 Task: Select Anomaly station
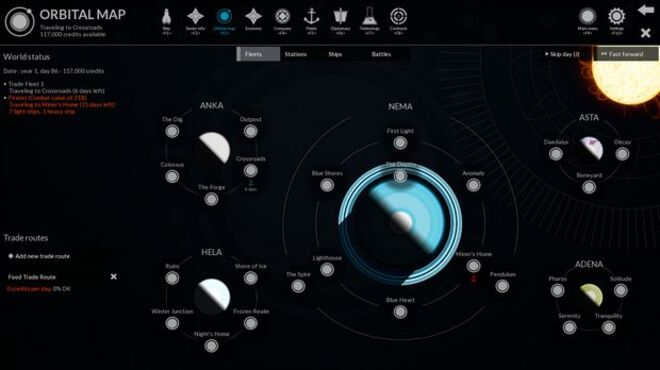473,185
